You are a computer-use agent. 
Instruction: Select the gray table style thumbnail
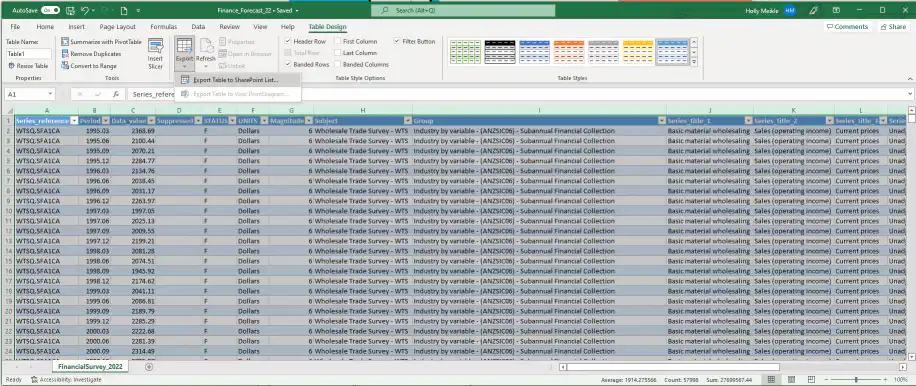603,52
